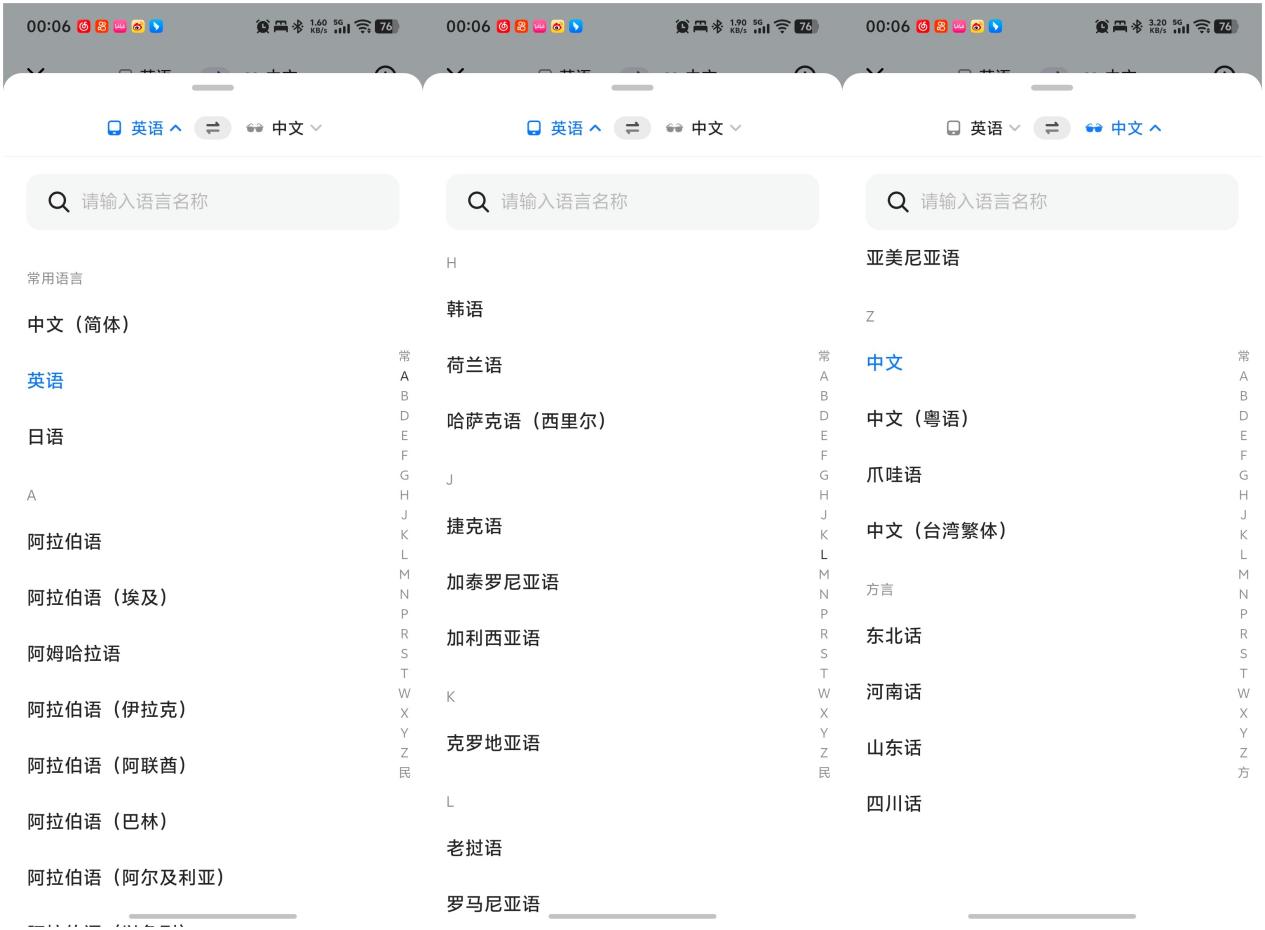The height and width of the screenshot is (930, 1265).
Task: Tap the bold L index letter in the middle panel
Action: coord(824,554)
